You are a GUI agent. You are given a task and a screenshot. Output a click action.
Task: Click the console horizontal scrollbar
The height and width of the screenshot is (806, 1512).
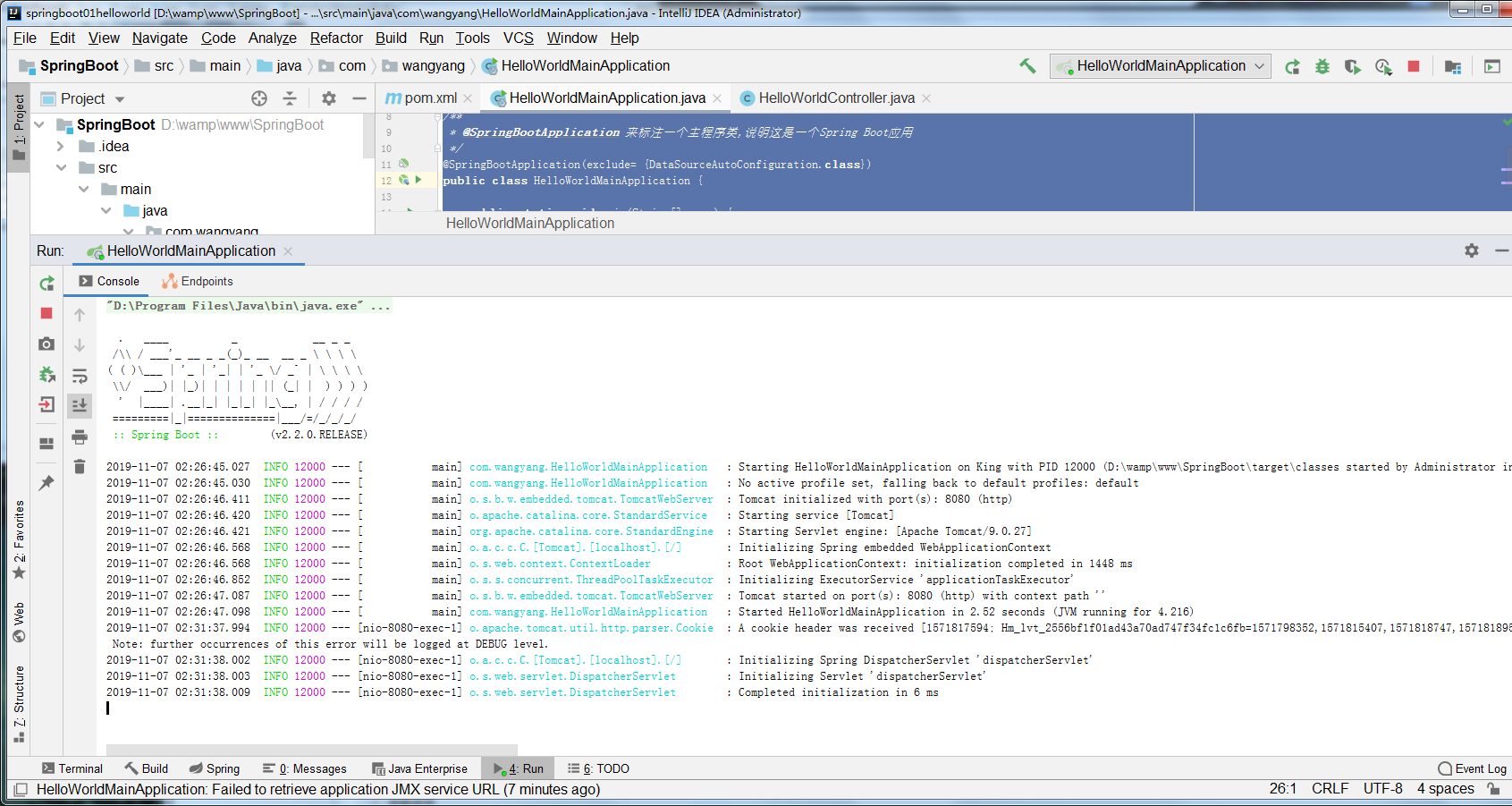click(311, 750)
